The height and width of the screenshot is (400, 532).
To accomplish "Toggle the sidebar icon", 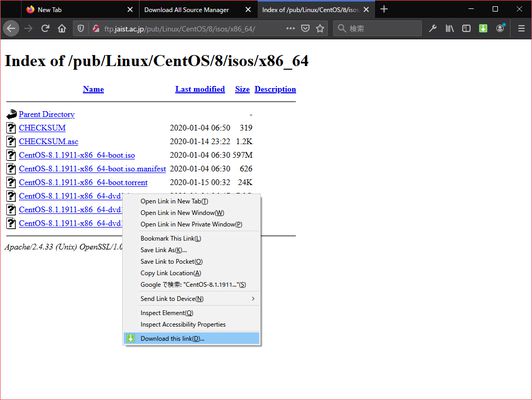I will click(x=466, y=28).
